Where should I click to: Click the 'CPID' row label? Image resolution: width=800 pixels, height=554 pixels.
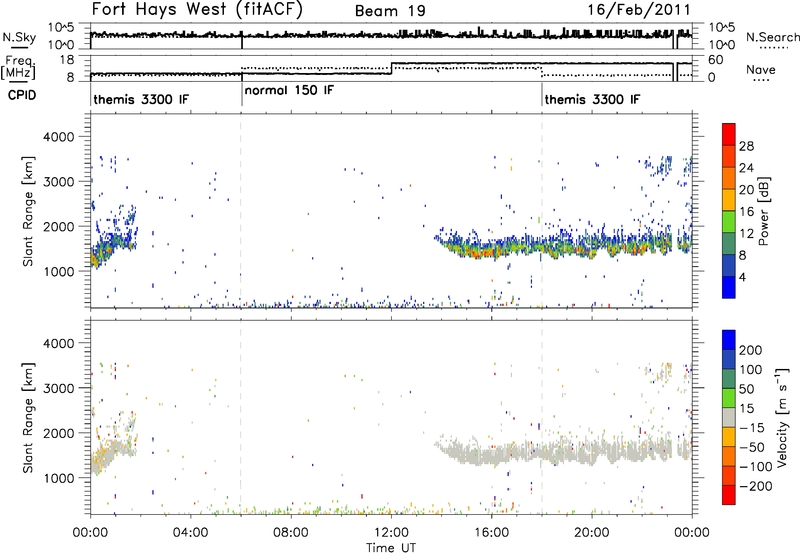coord(22,95)
